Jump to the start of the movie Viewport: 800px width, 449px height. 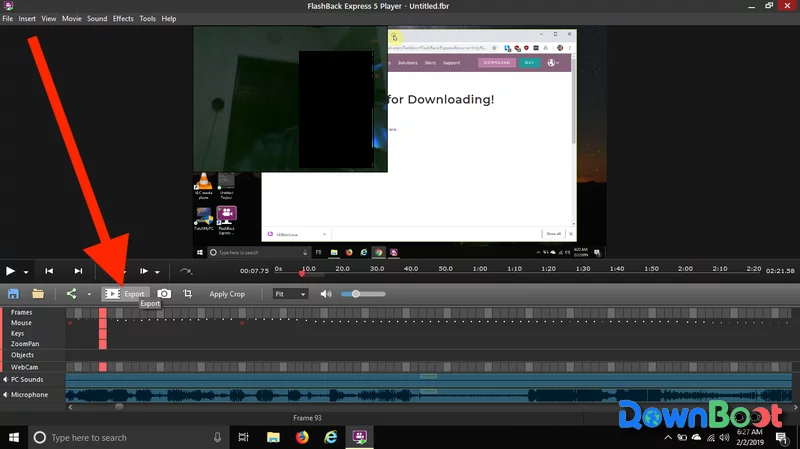49,271
